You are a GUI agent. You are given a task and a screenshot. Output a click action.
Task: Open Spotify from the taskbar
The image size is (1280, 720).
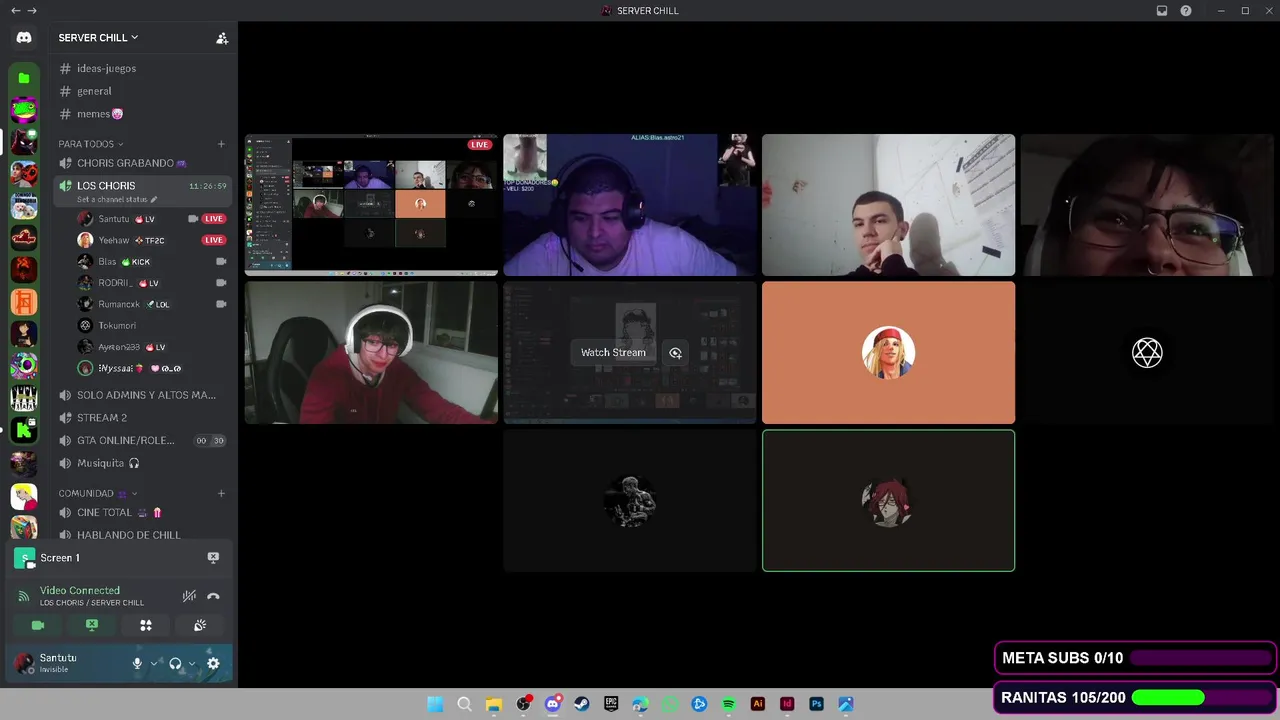[728, 704]
